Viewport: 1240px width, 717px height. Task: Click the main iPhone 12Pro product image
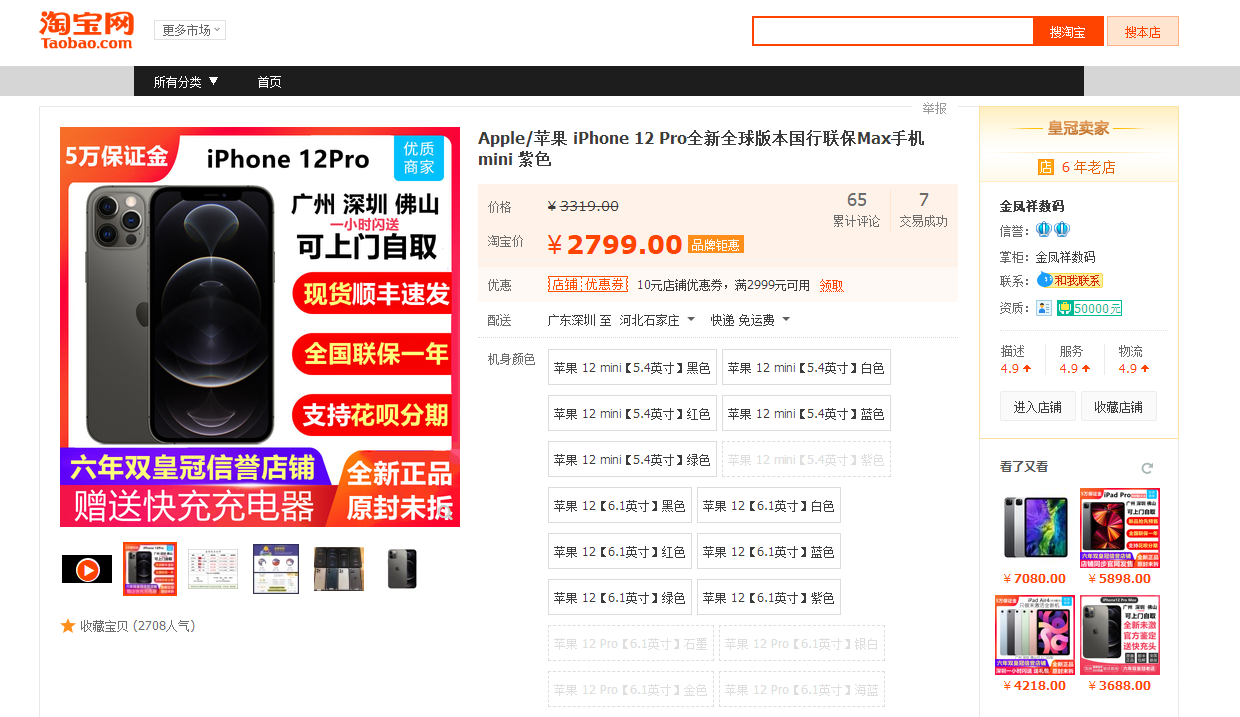(x=260, y=327)
